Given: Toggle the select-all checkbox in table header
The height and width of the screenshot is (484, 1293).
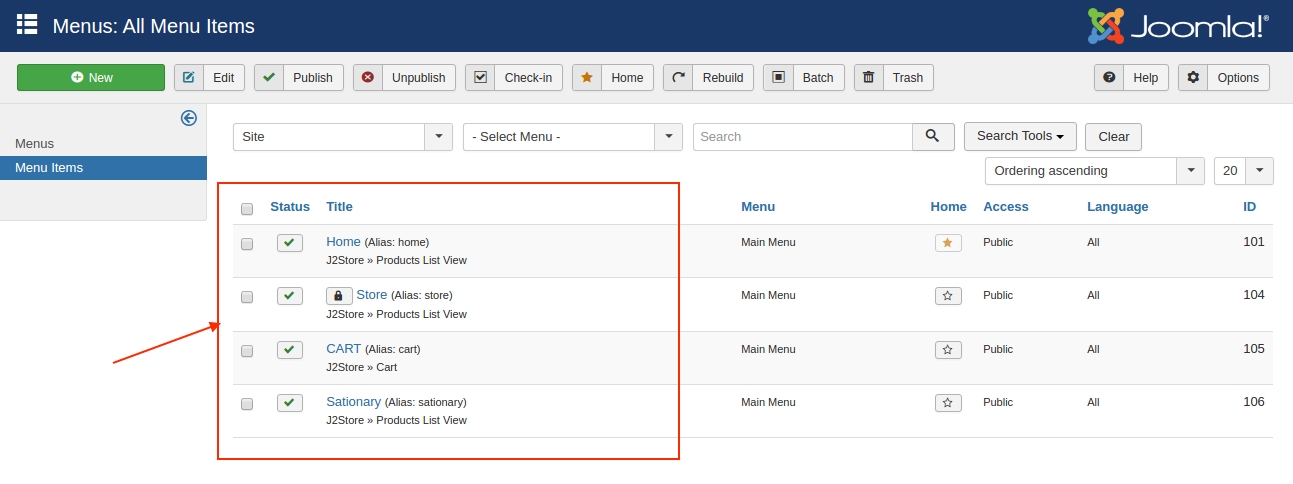Looking at the screenshot, I should point(247,208).
